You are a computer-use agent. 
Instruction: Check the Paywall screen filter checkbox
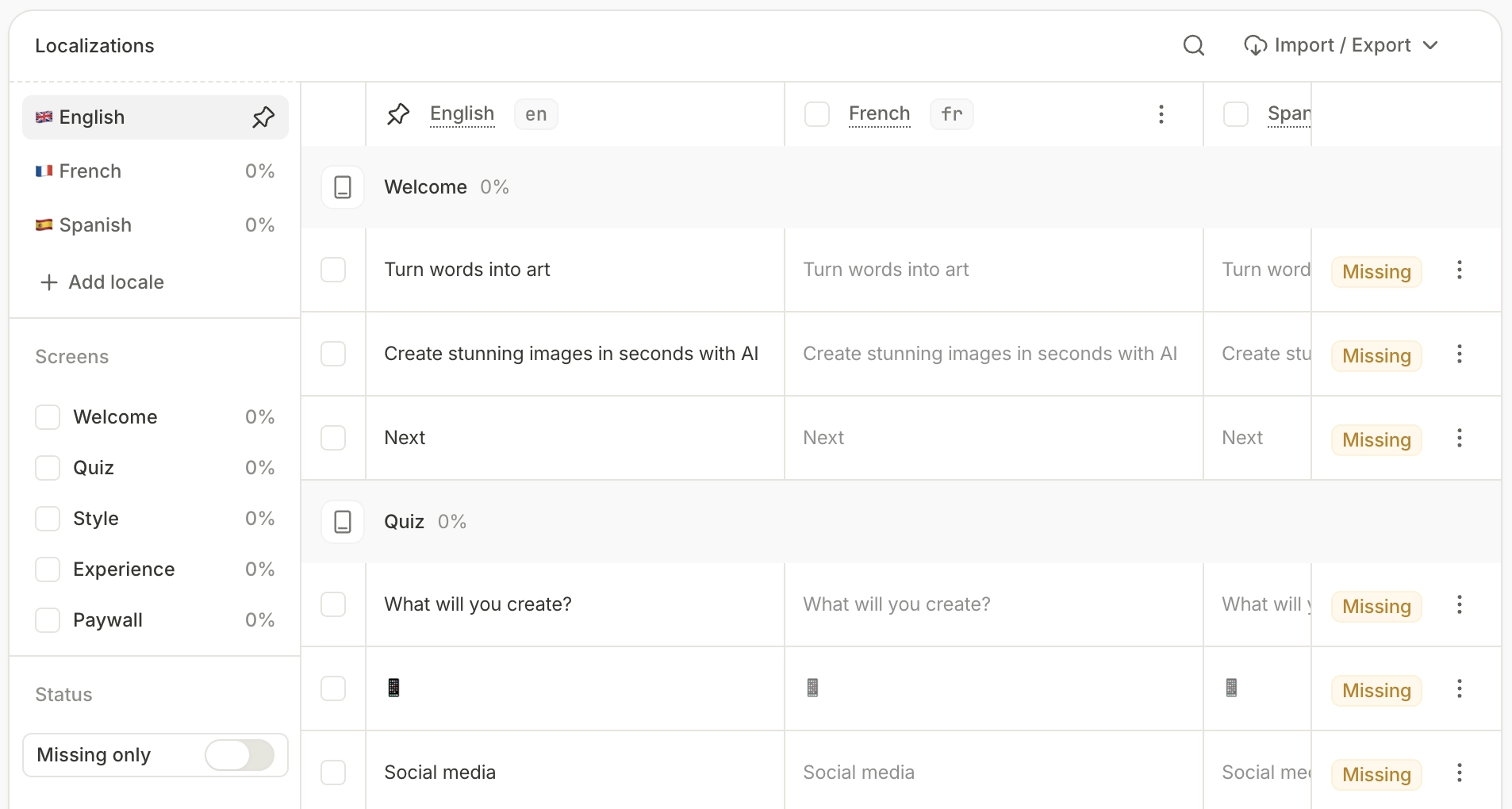[x=48, y=620]
